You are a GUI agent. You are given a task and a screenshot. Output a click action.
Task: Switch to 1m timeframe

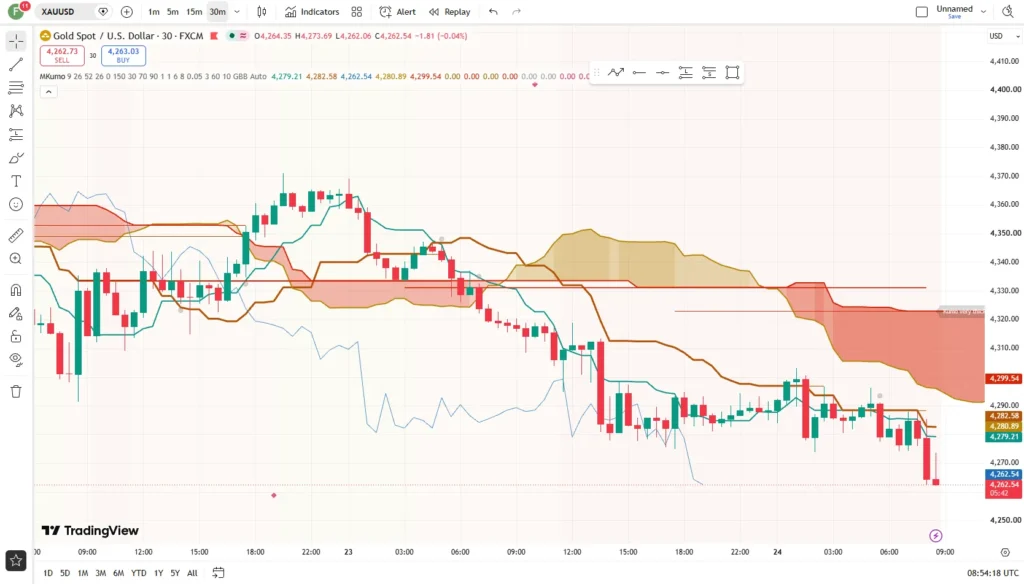point(153,12)
